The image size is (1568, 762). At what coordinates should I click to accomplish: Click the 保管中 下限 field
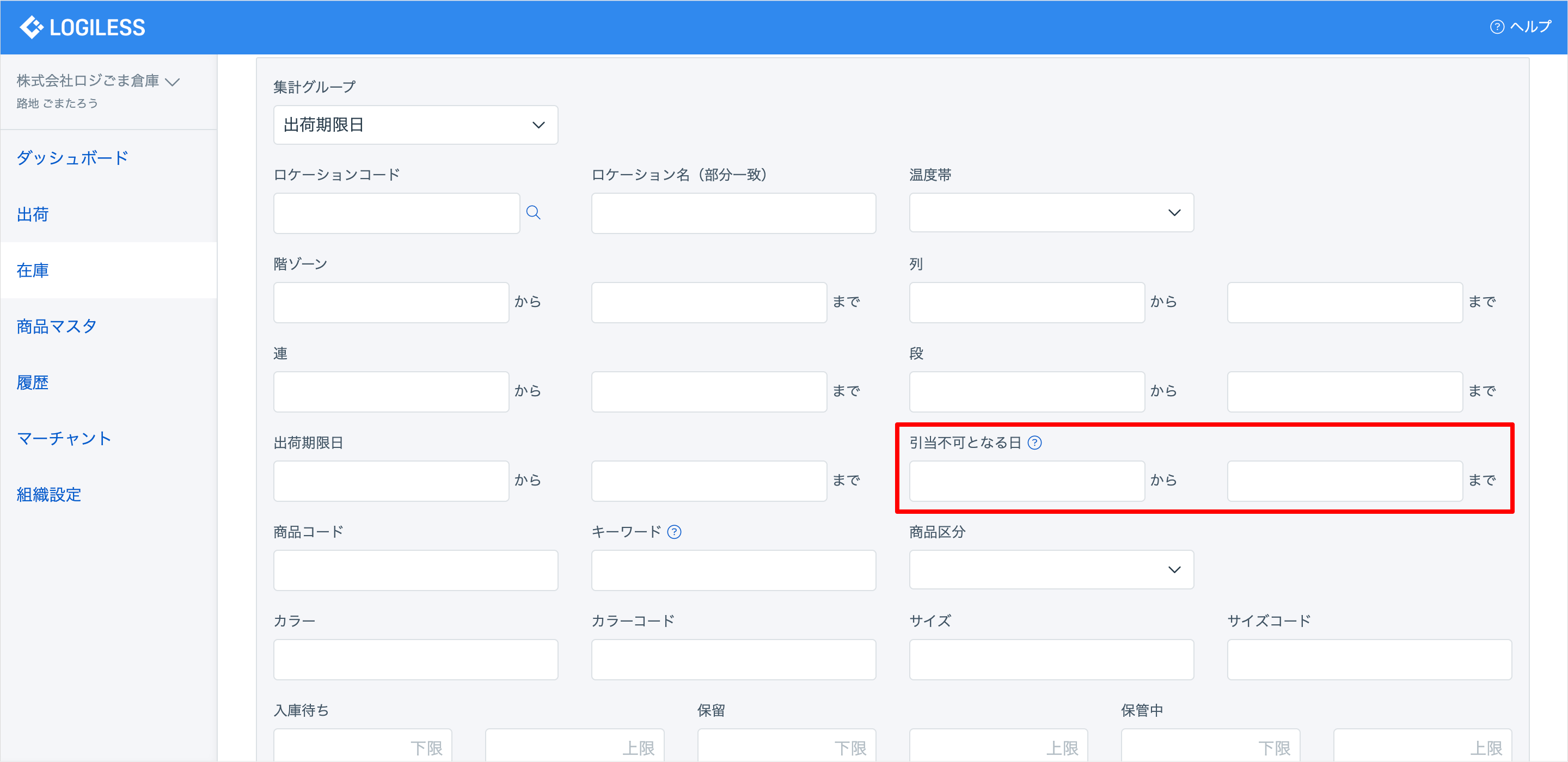tap(1211, 746)
